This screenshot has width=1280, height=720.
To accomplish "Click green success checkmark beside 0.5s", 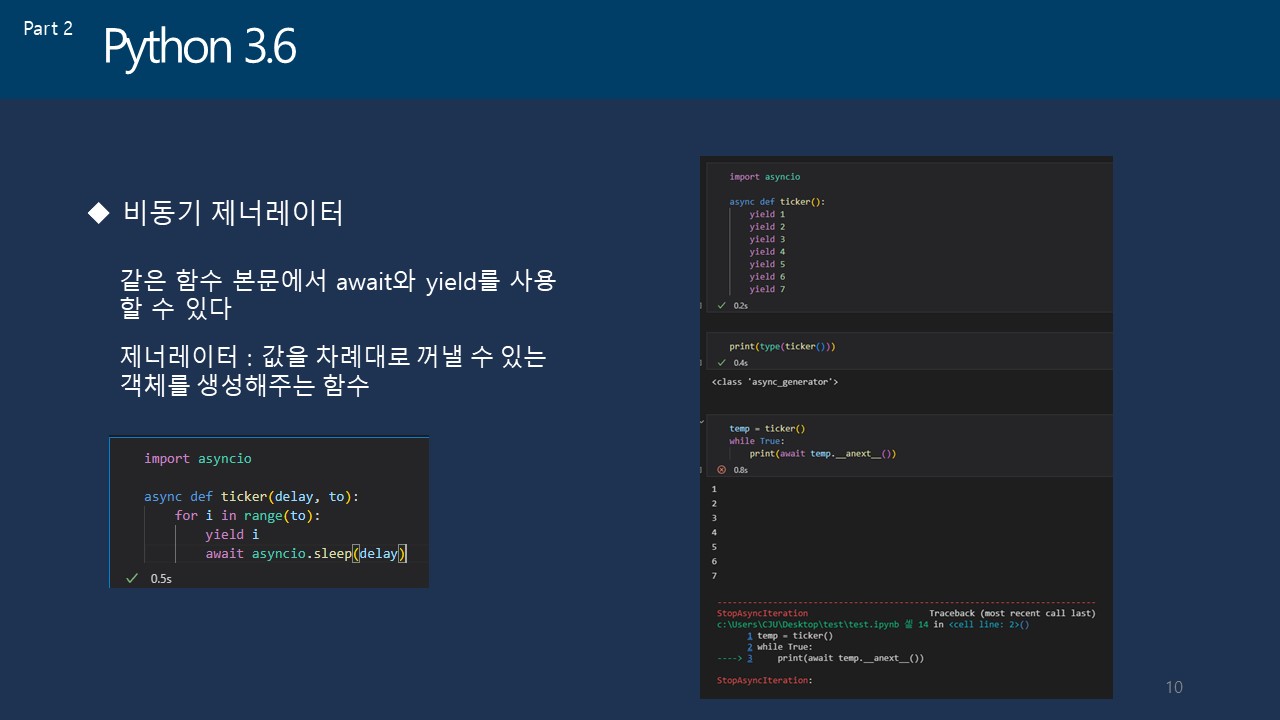I will coord(131,578).
